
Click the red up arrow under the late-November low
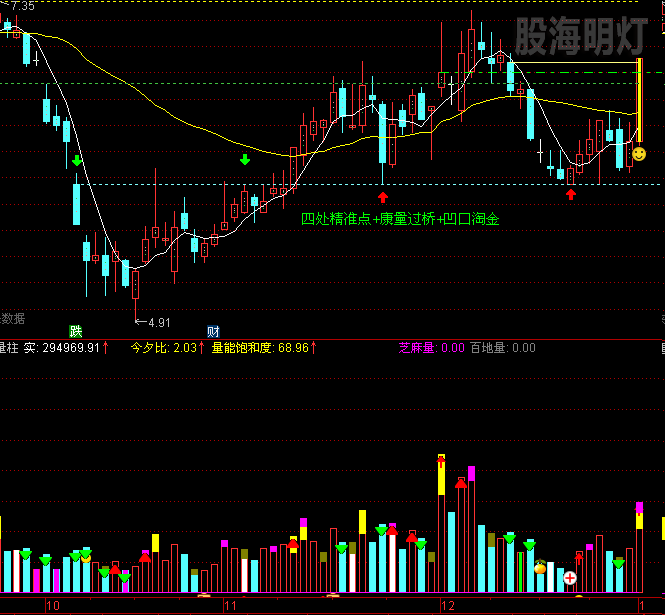[x=383, y=197]
